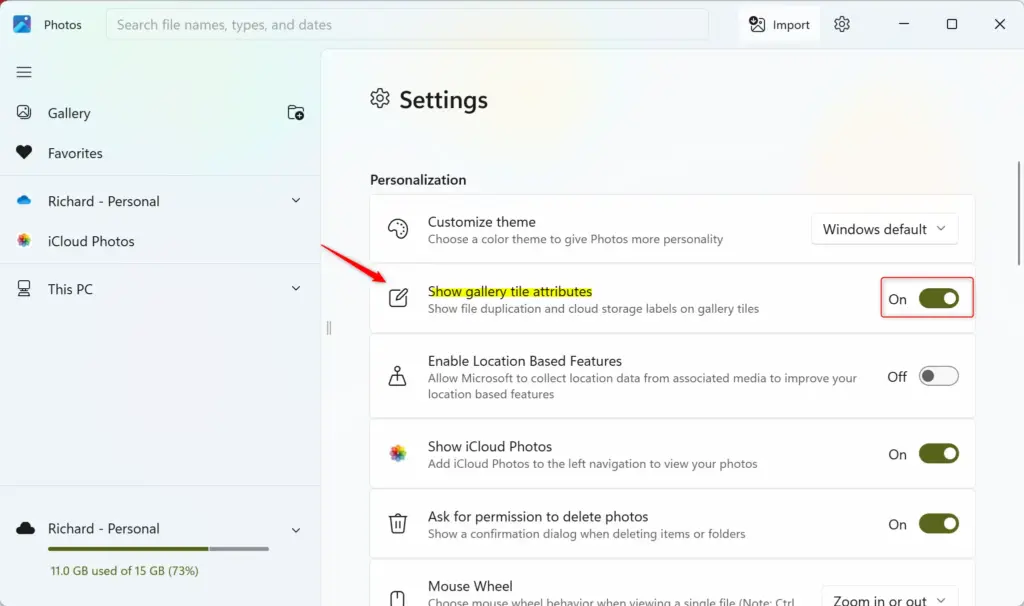Click the Import button
This screenshot has height=606, width=1024.
[779, 25]
